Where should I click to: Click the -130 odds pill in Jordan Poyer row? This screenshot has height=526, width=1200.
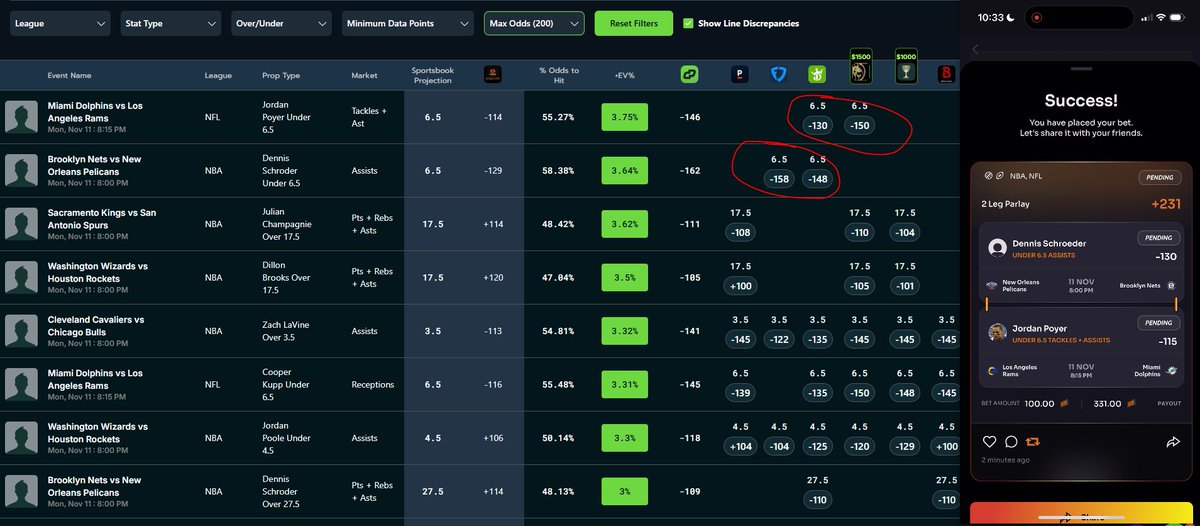click(x=818, y=126)
